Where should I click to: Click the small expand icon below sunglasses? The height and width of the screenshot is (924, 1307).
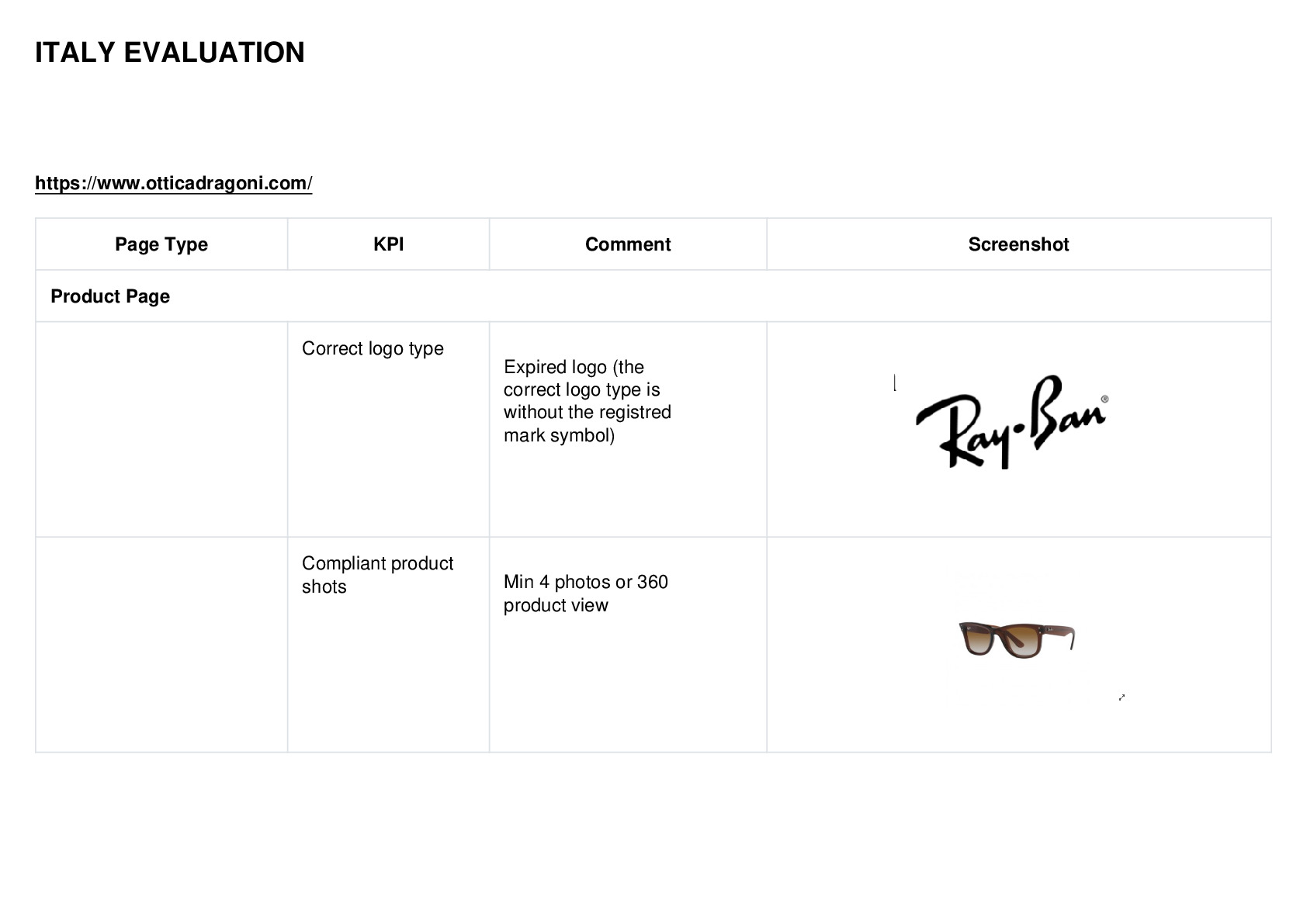click(x=1122, y=697)
